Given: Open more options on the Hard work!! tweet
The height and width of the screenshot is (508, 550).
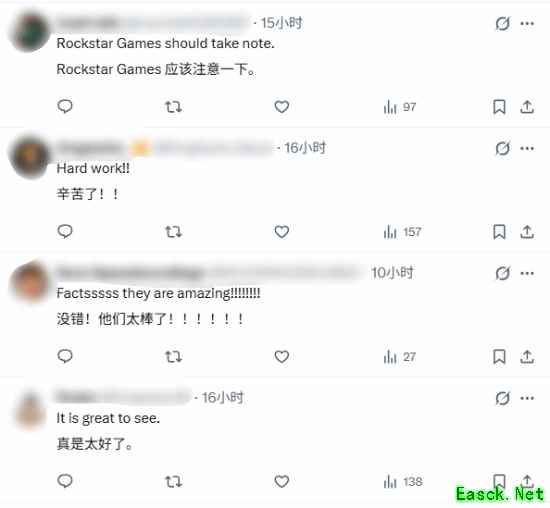Looking at the screenshot, I should click(x=527, y=148).
